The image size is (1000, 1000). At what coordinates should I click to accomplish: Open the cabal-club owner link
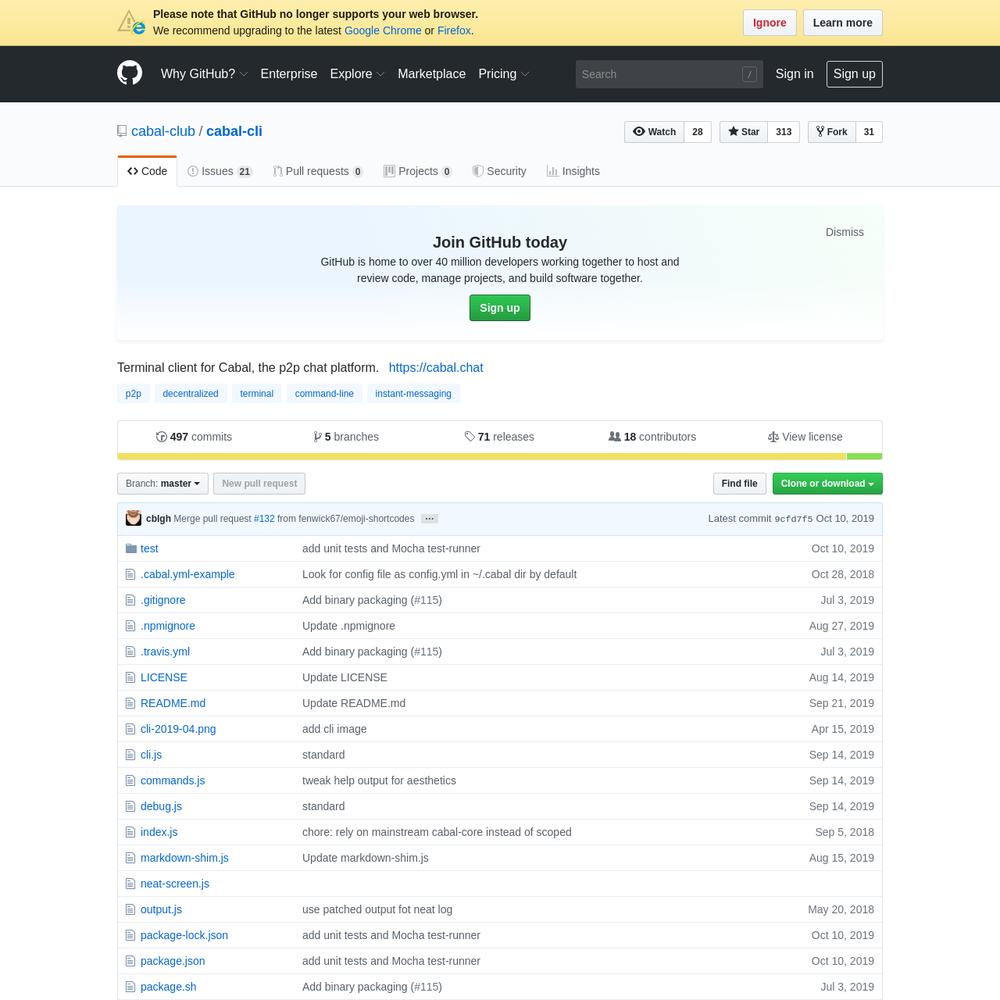pos(163,131)
